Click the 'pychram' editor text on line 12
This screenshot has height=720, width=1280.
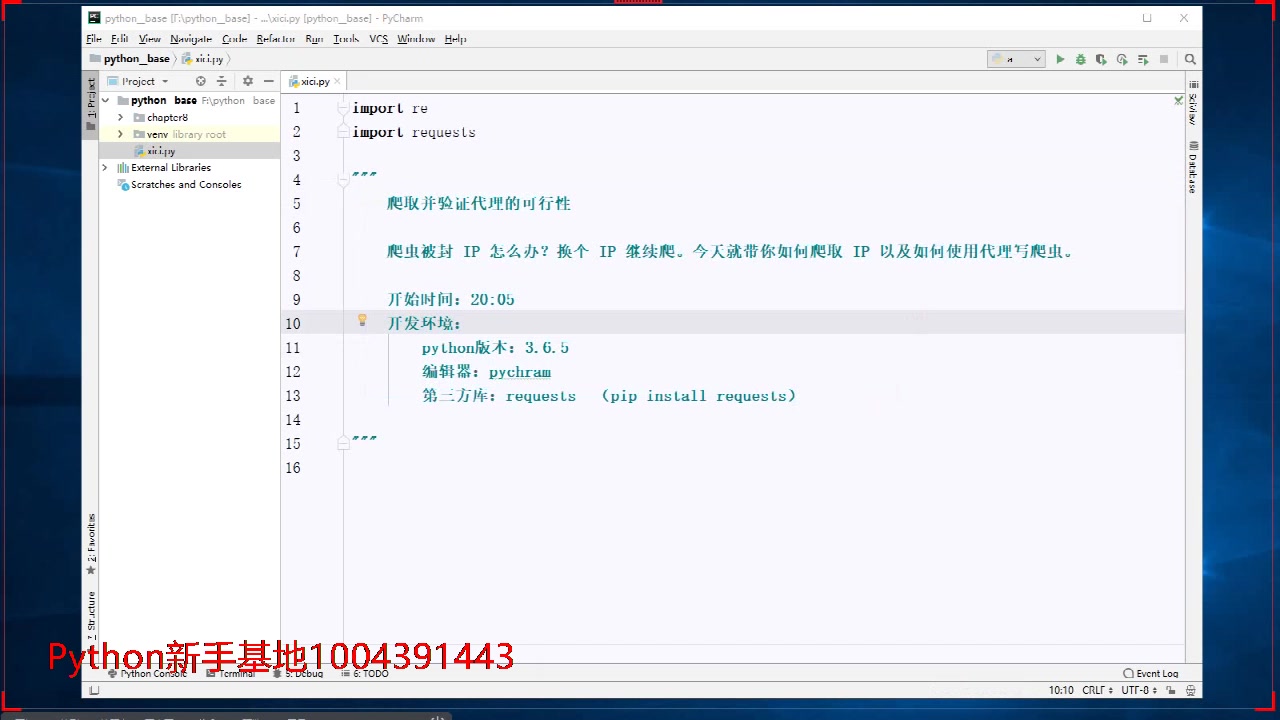(520, 372)
